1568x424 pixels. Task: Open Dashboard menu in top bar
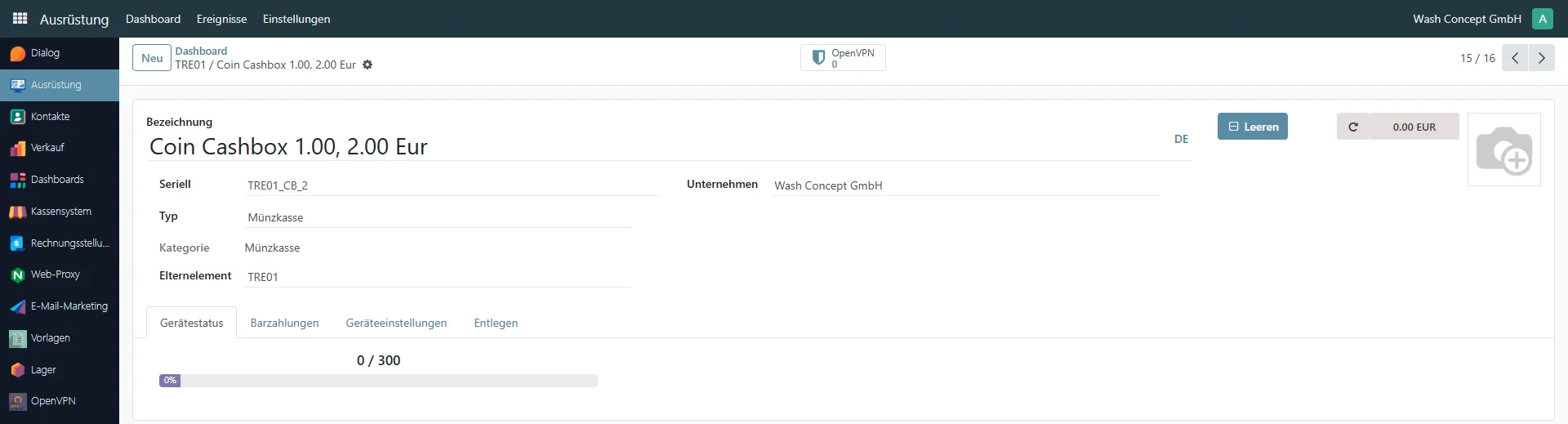[154, 19]
